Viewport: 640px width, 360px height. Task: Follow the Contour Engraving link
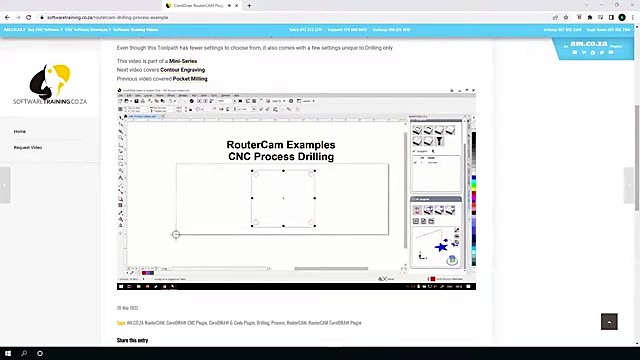tap(182, 70)
